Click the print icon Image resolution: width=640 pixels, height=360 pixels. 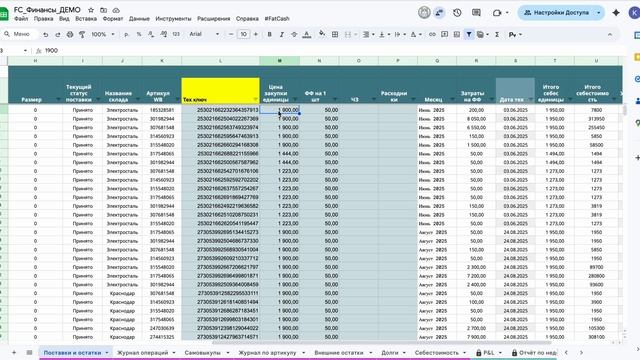coord(70,35)
